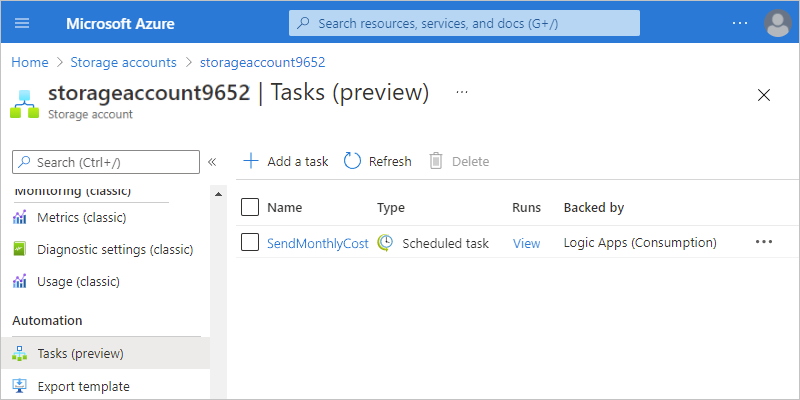Click the Export template icon
Screen dimensions: 800x400
(19, 386)
